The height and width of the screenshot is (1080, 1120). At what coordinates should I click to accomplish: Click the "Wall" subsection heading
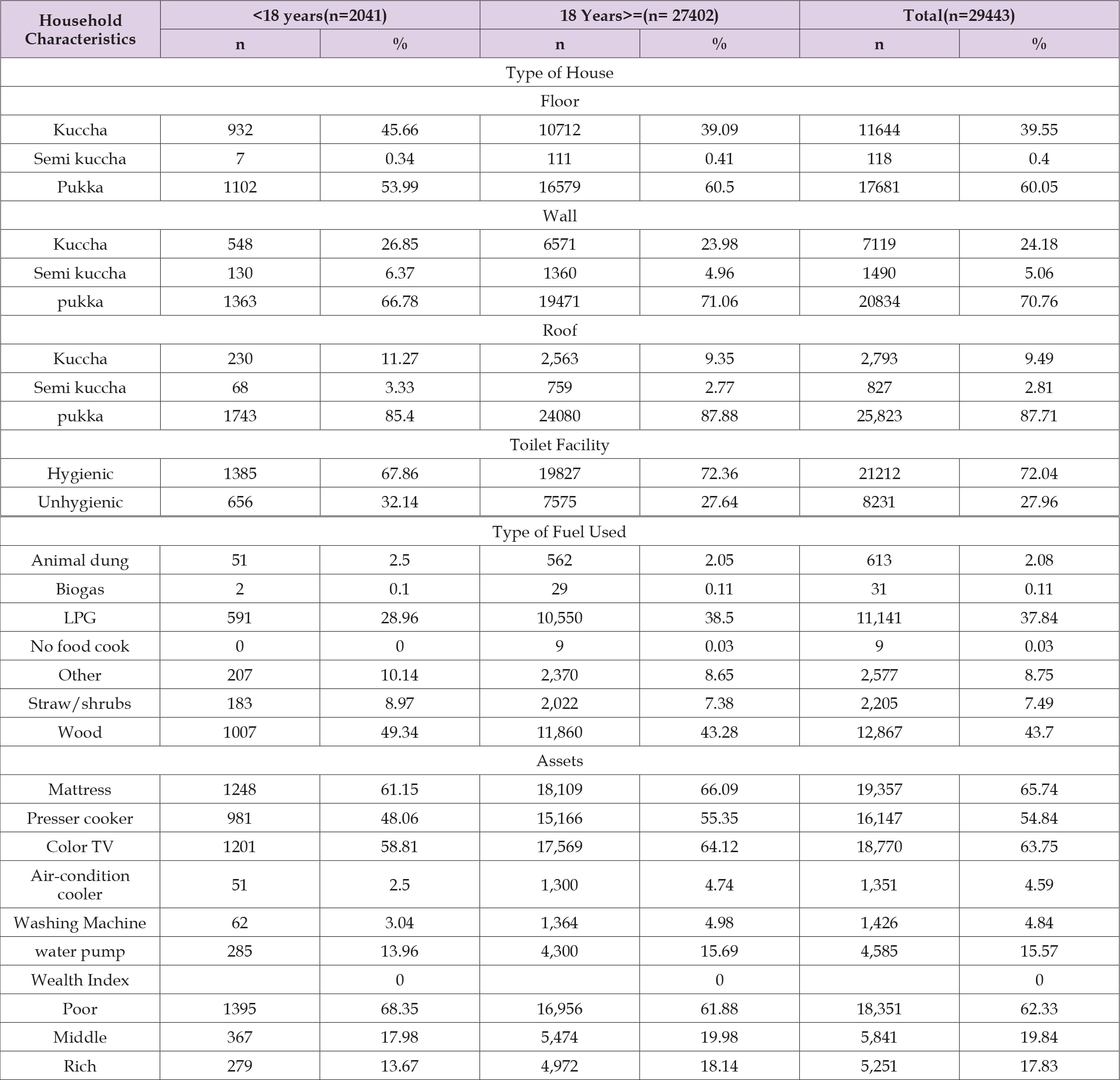click(x=560, y=215)
